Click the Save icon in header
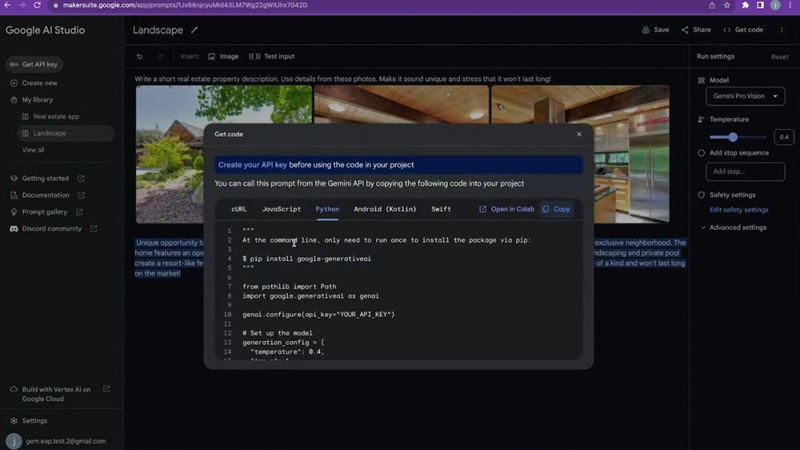 [x=645, y=30]
